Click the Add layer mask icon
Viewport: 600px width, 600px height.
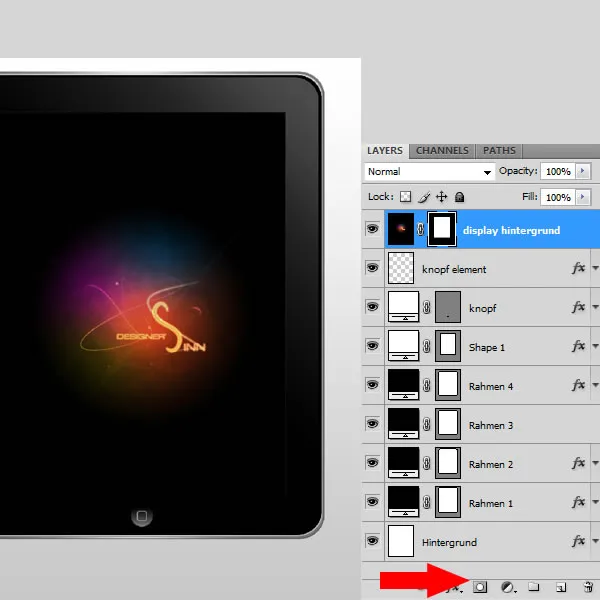click(x=480, y=587)
